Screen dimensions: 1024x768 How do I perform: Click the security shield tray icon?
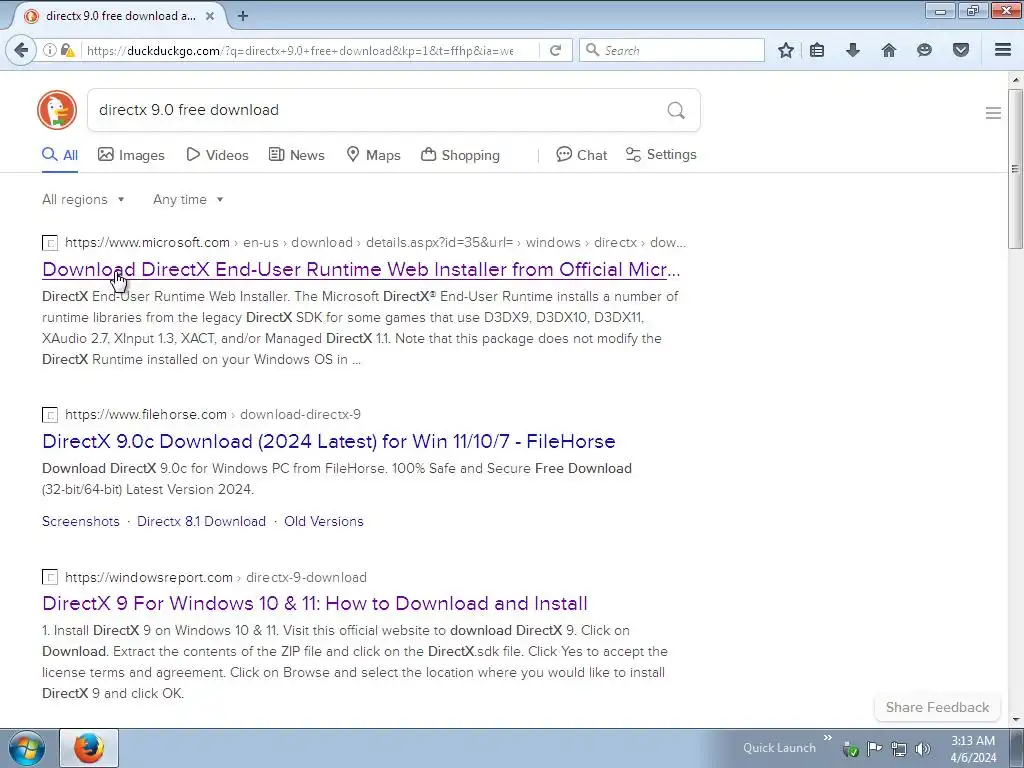(850, 749)
